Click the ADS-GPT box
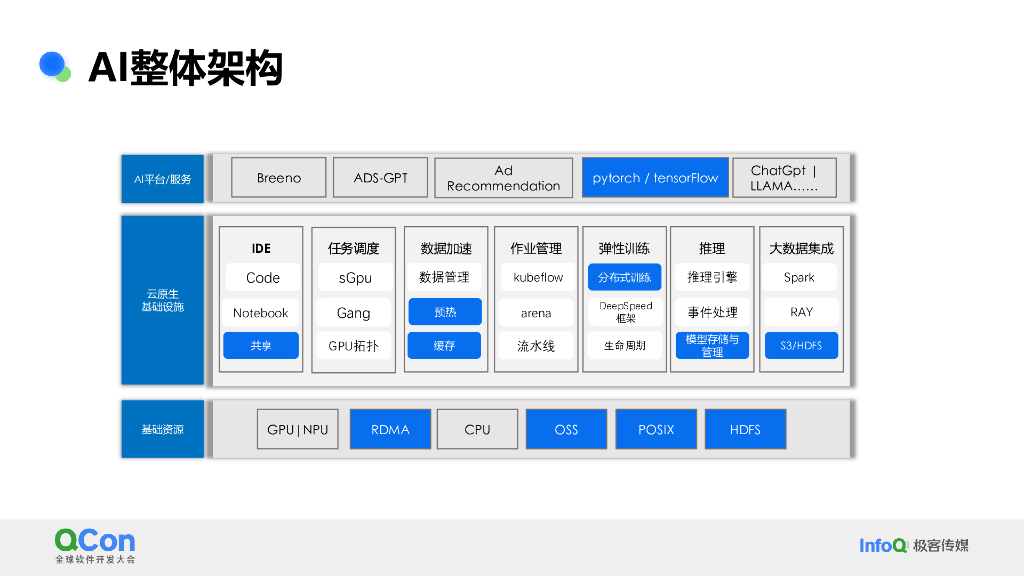Screen dimensions: 1024x576 pyautogui.click(x=380, y=178)
